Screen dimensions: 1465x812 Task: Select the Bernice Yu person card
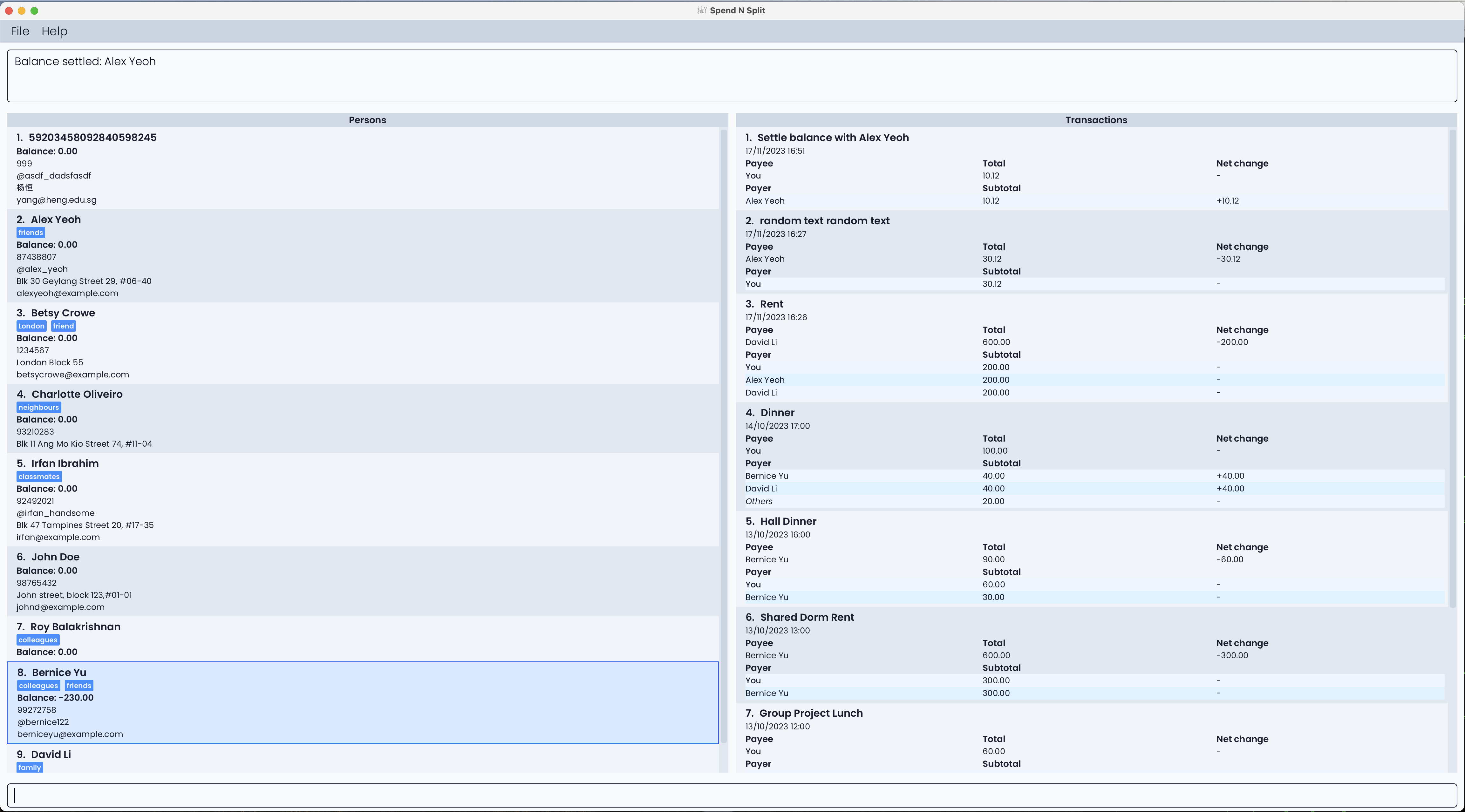[364, 703]
